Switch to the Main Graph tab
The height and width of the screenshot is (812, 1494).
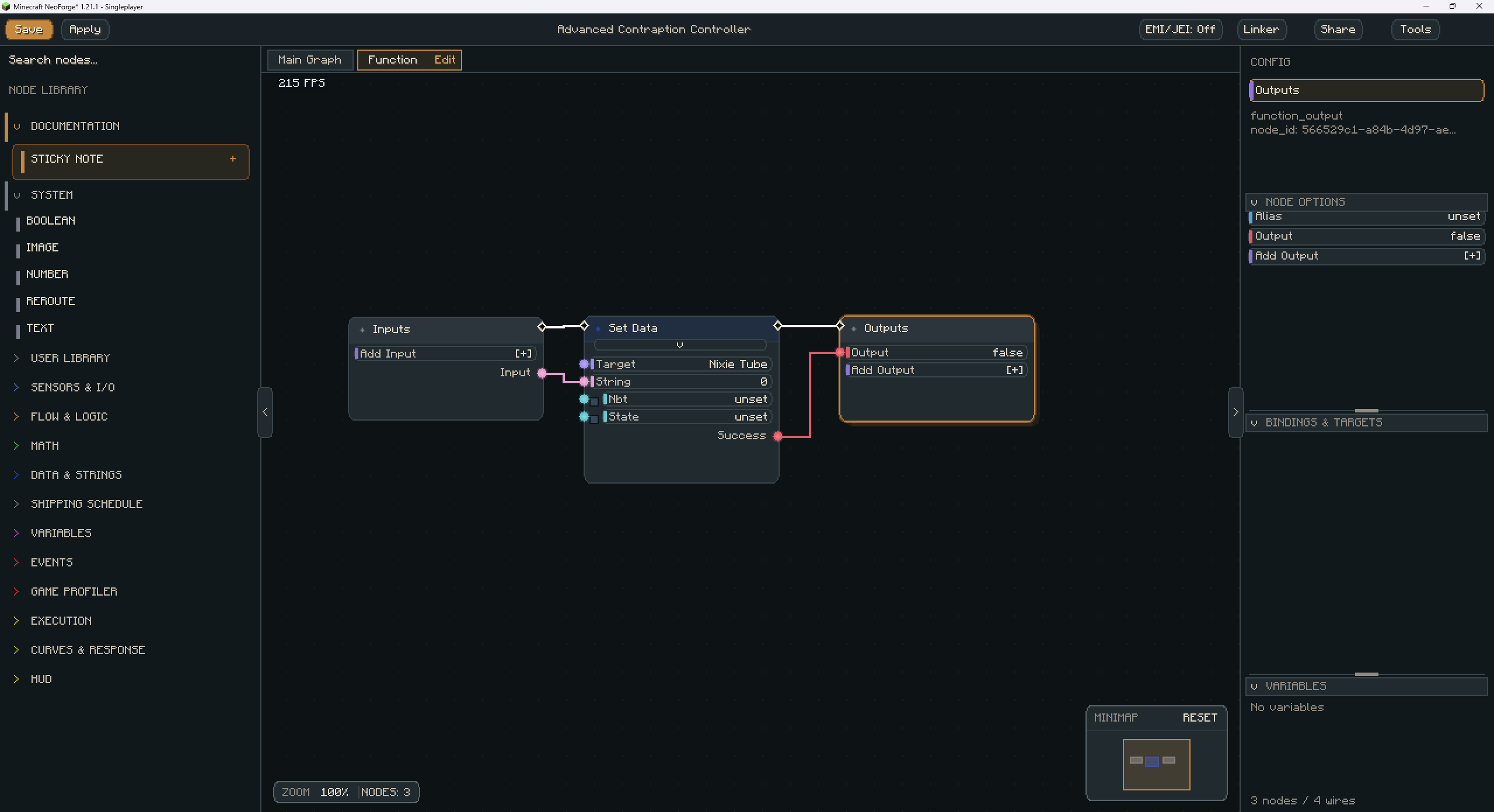coord(310,60)
